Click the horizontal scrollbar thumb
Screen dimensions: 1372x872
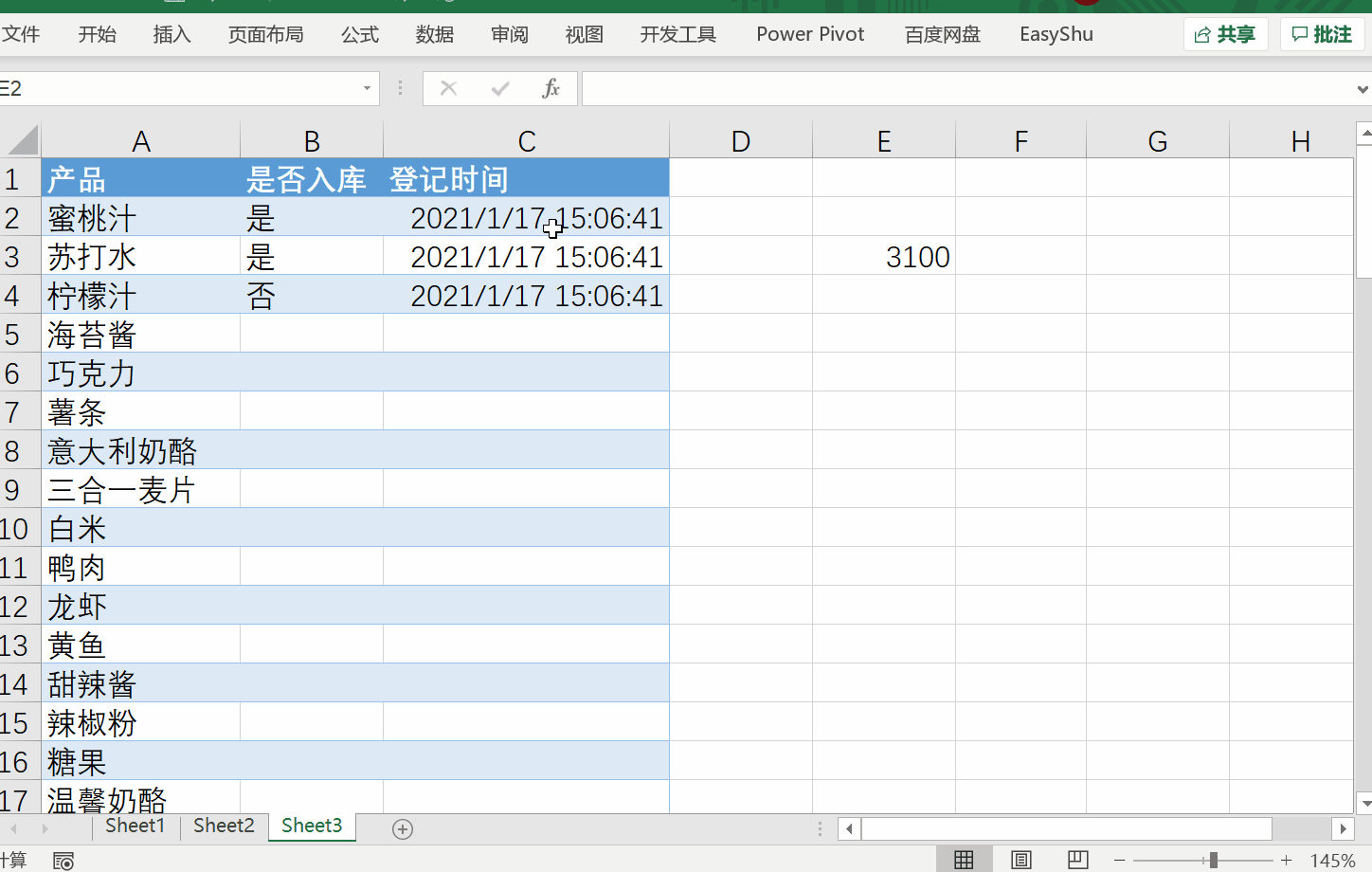(x=1066, y=829)
